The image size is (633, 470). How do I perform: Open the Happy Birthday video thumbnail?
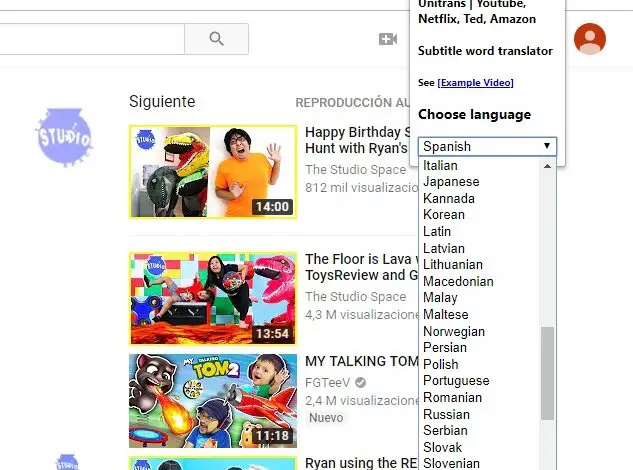coord(213,172)
